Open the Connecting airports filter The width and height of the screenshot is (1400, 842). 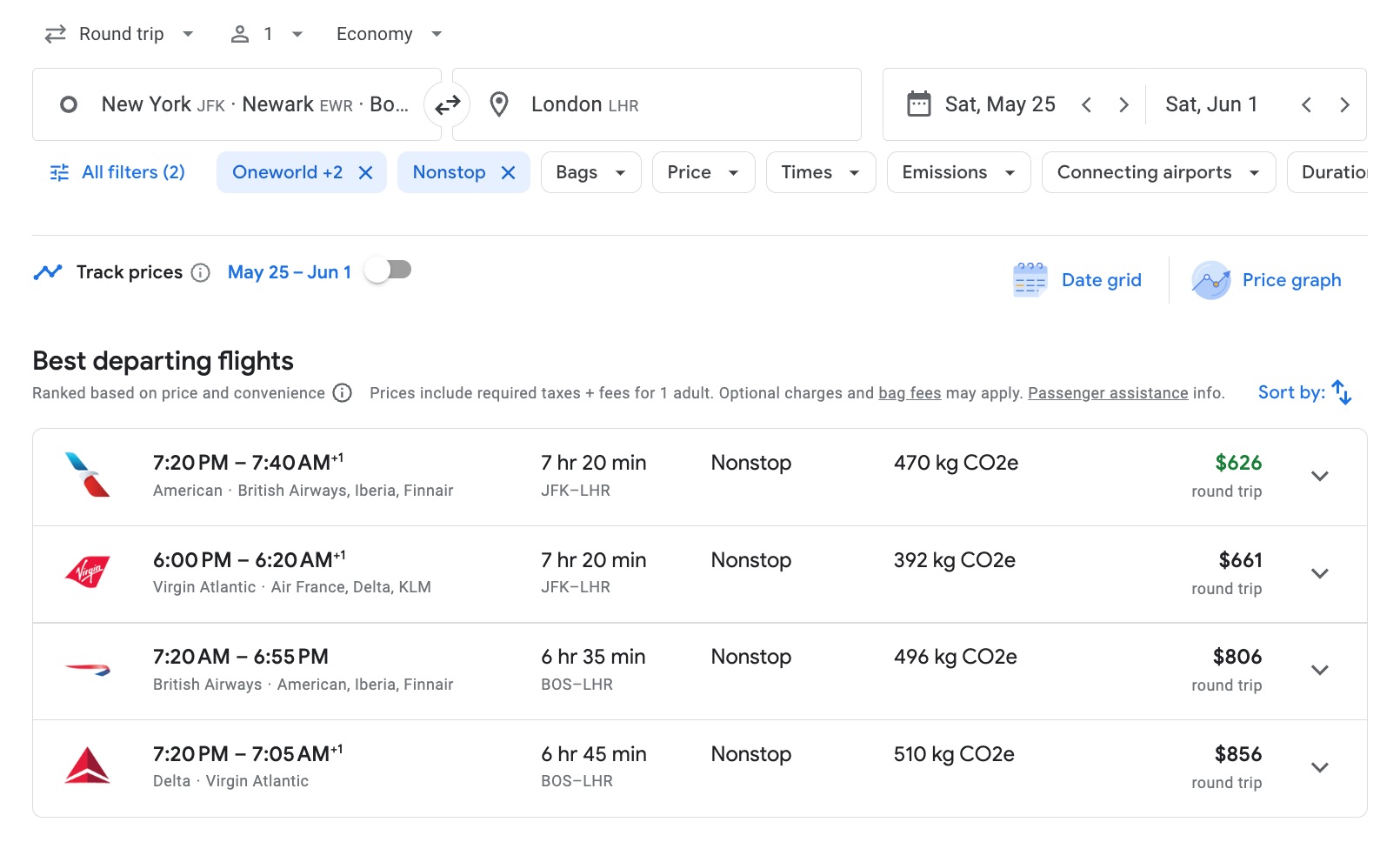[1157, 172]
